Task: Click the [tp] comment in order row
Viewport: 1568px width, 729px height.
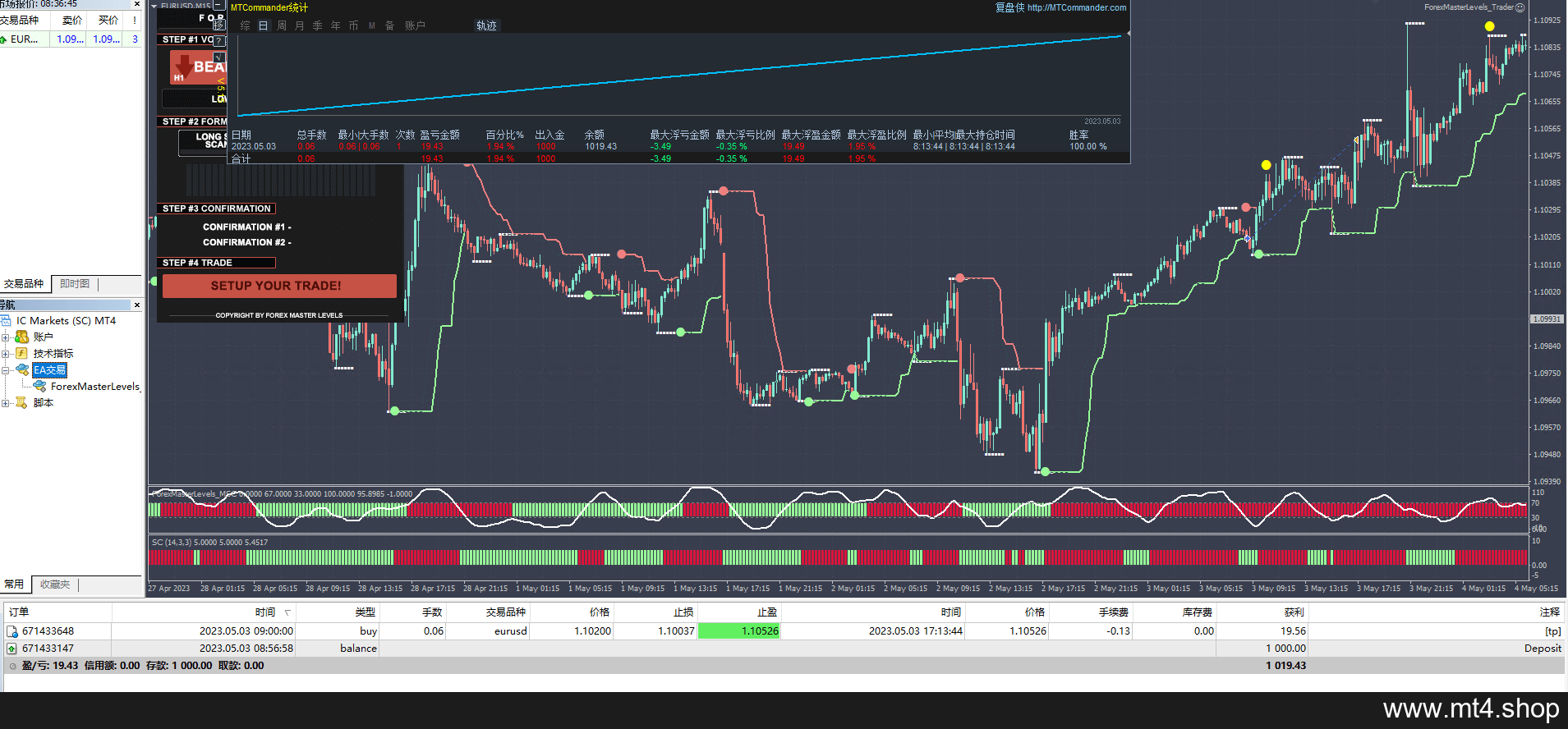Action: point(1552,631)
